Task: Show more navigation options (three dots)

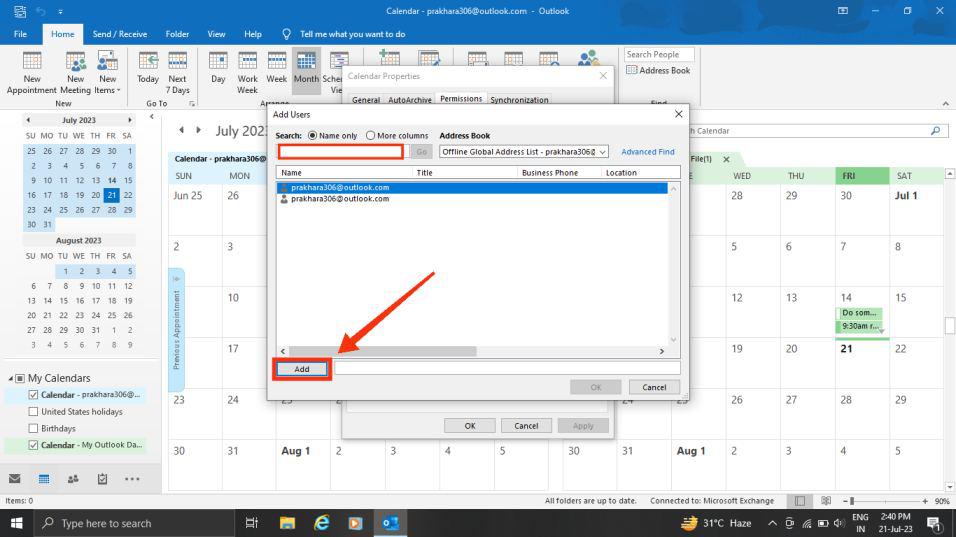Action: point(132,479)
